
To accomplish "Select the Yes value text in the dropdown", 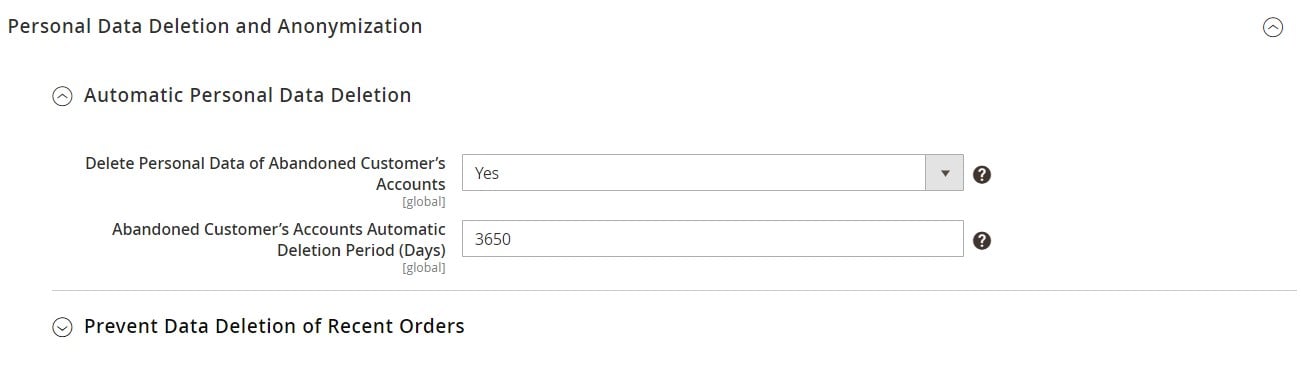I will click(x=487, y=173).
